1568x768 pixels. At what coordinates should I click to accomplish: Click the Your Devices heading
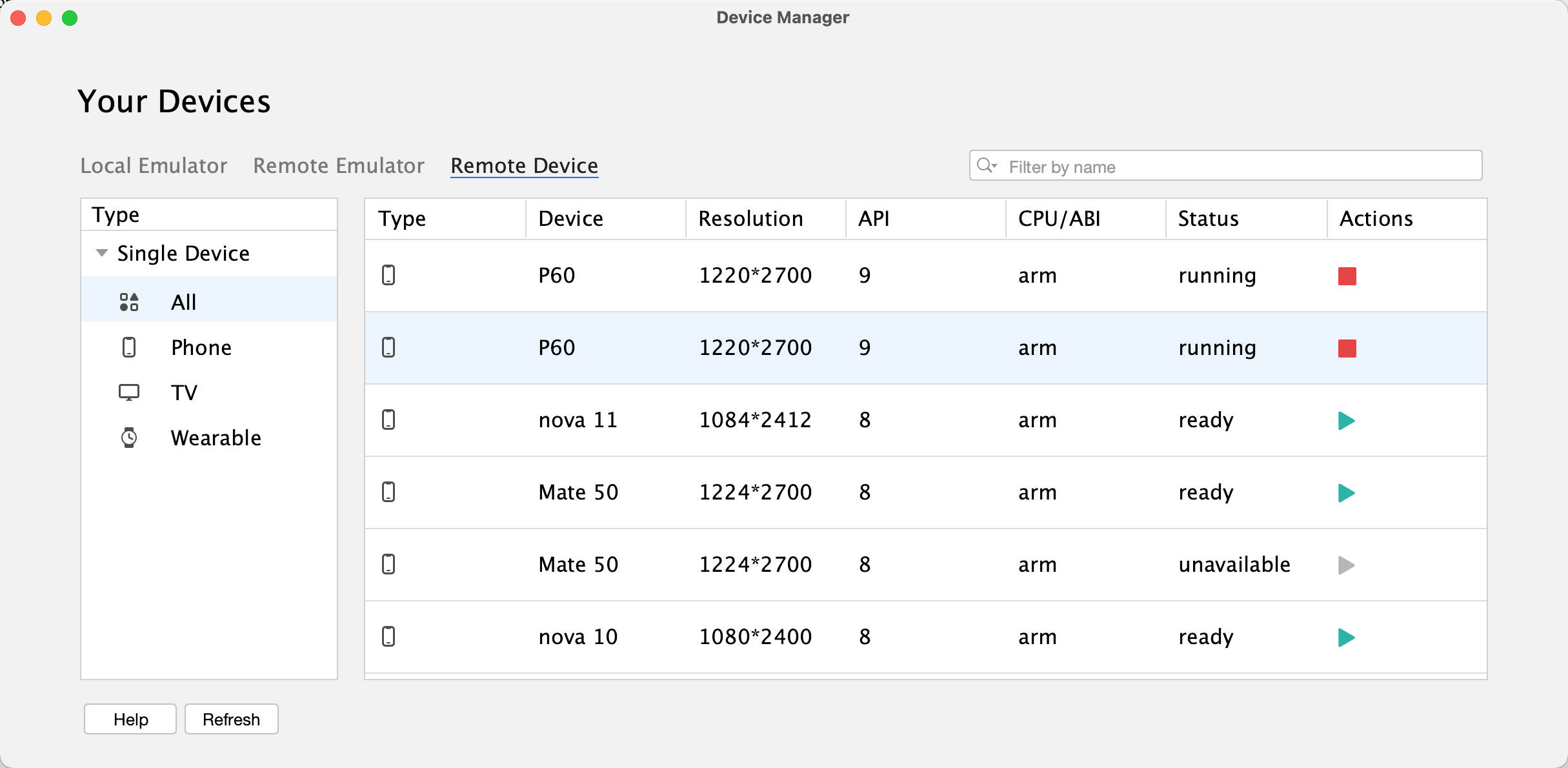click(x=174, y=101)
